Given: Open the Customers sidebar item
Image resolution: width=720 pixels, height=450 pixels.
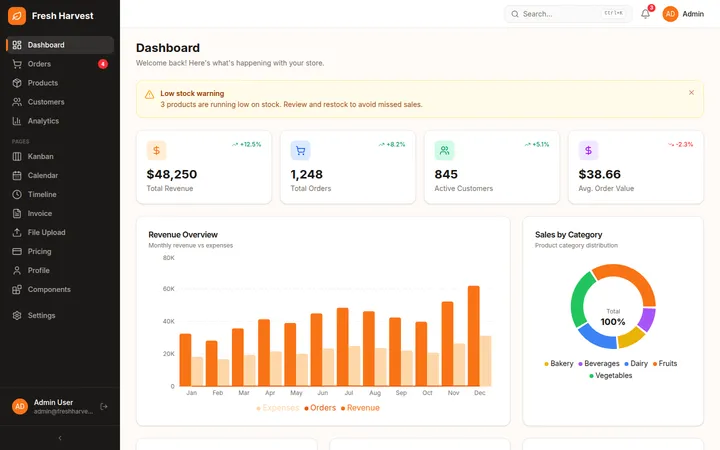Looking at the screenshot, I should [60, 102].
